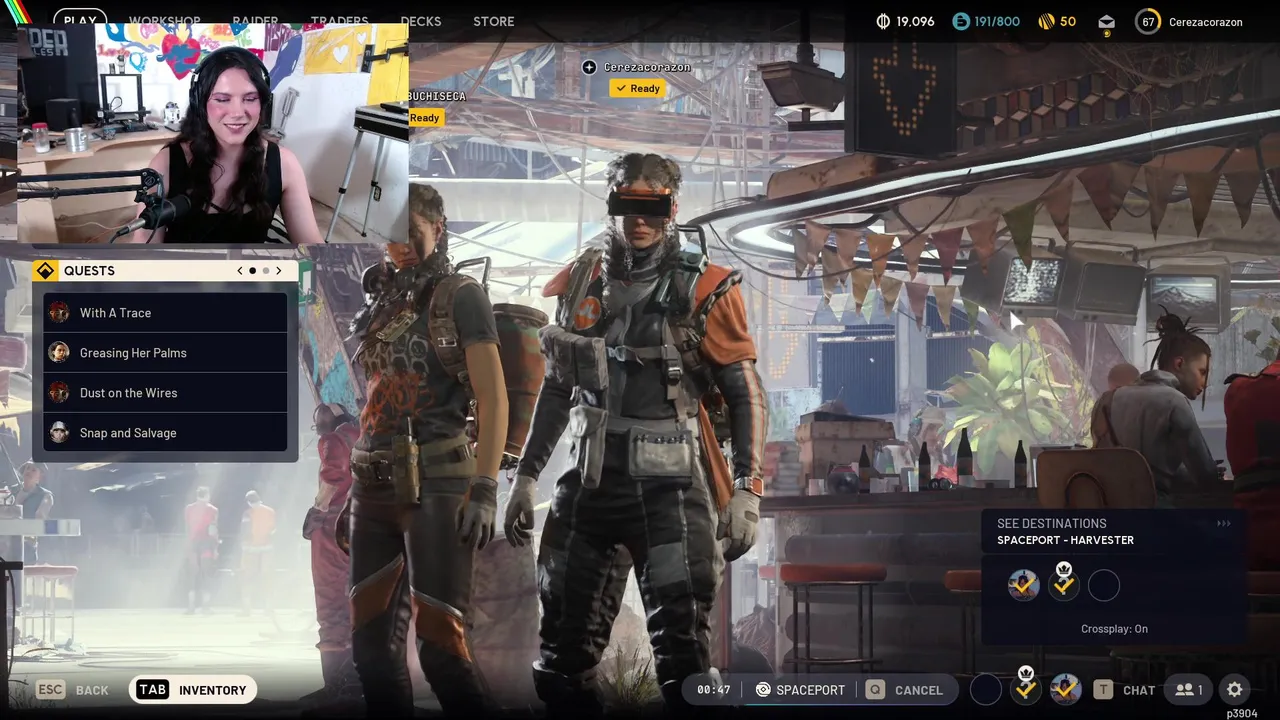Expand SEE DESTINATIONS with the triple arrow
The width and height of the screenshot is (1280, 720).
1223,524
